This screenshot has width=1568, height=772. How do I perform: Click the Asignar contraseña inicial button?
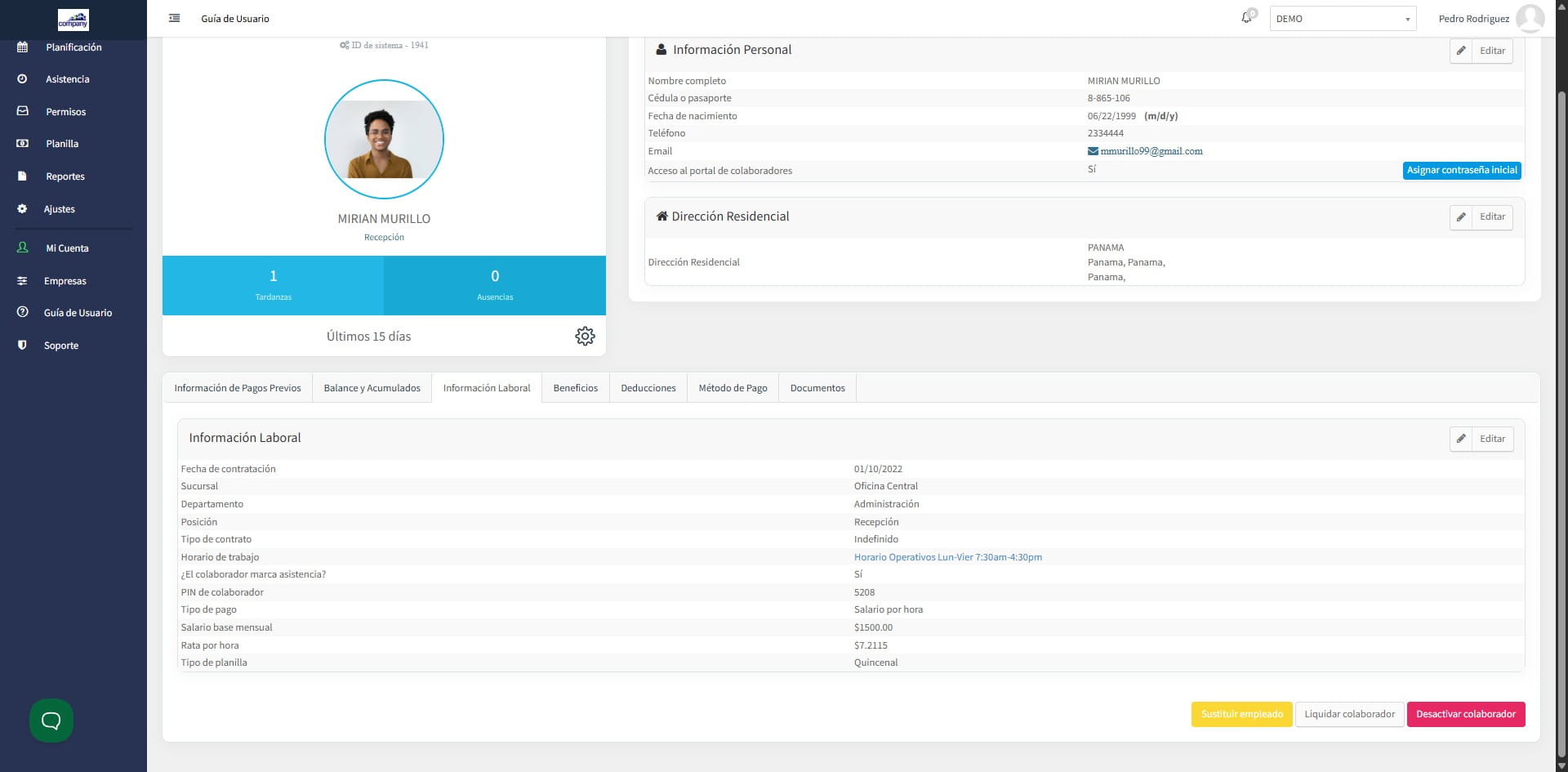(1461, 171)
